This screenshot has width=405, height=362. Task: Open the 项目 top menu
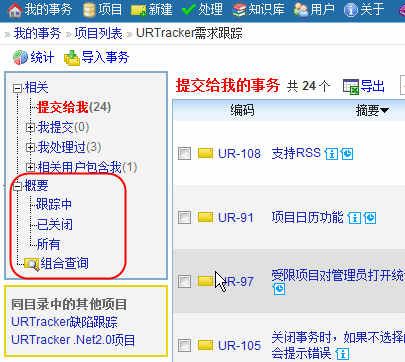110,10
